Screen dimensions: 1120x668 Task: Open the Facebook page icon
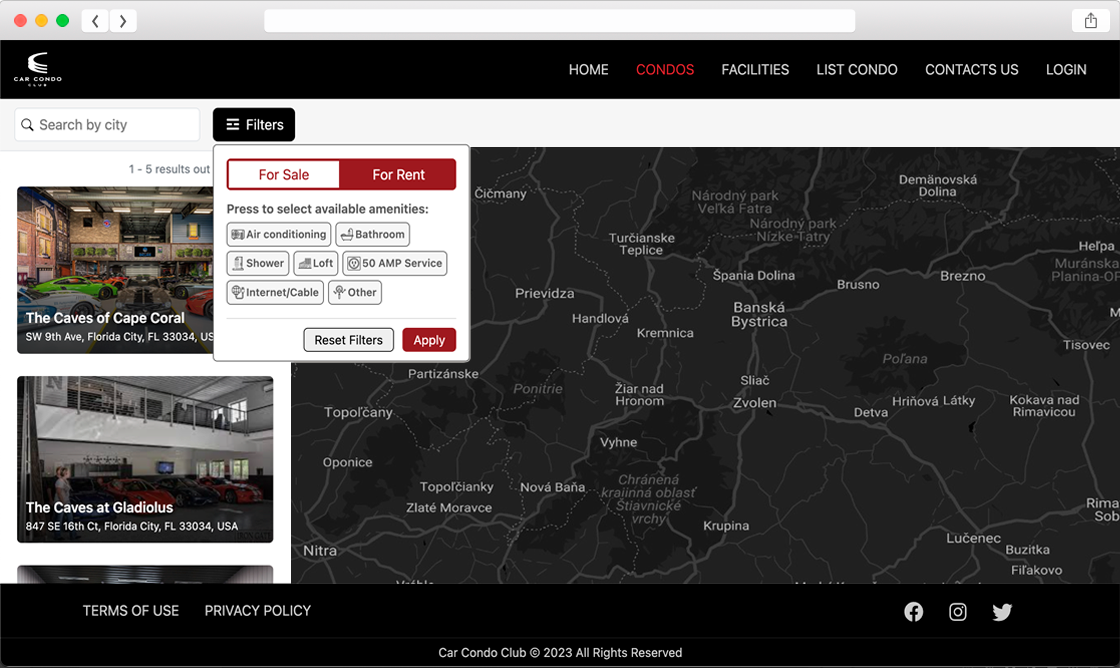[x=914, y=612]
